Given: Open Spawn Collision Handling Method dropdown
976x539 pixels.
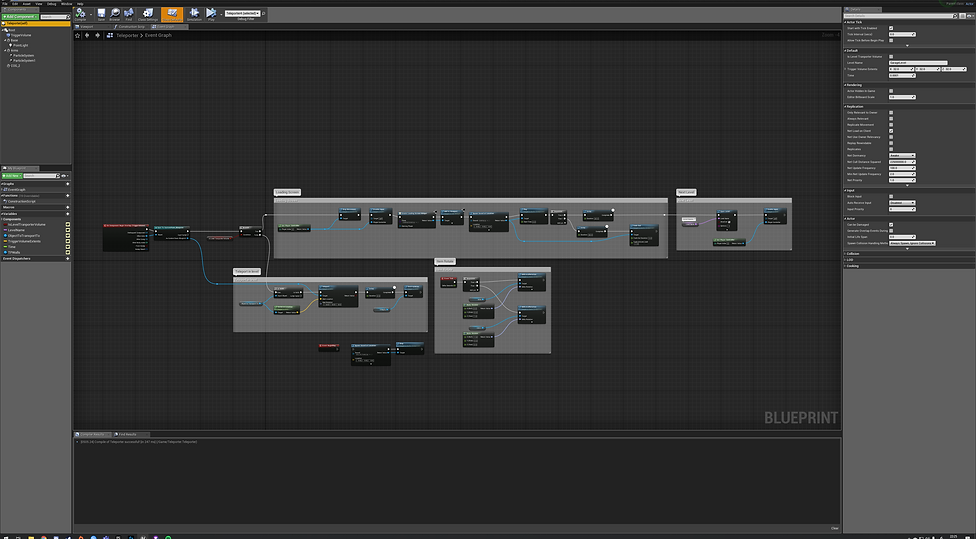Looking at the screenshot, I should [x=912, y=243].
